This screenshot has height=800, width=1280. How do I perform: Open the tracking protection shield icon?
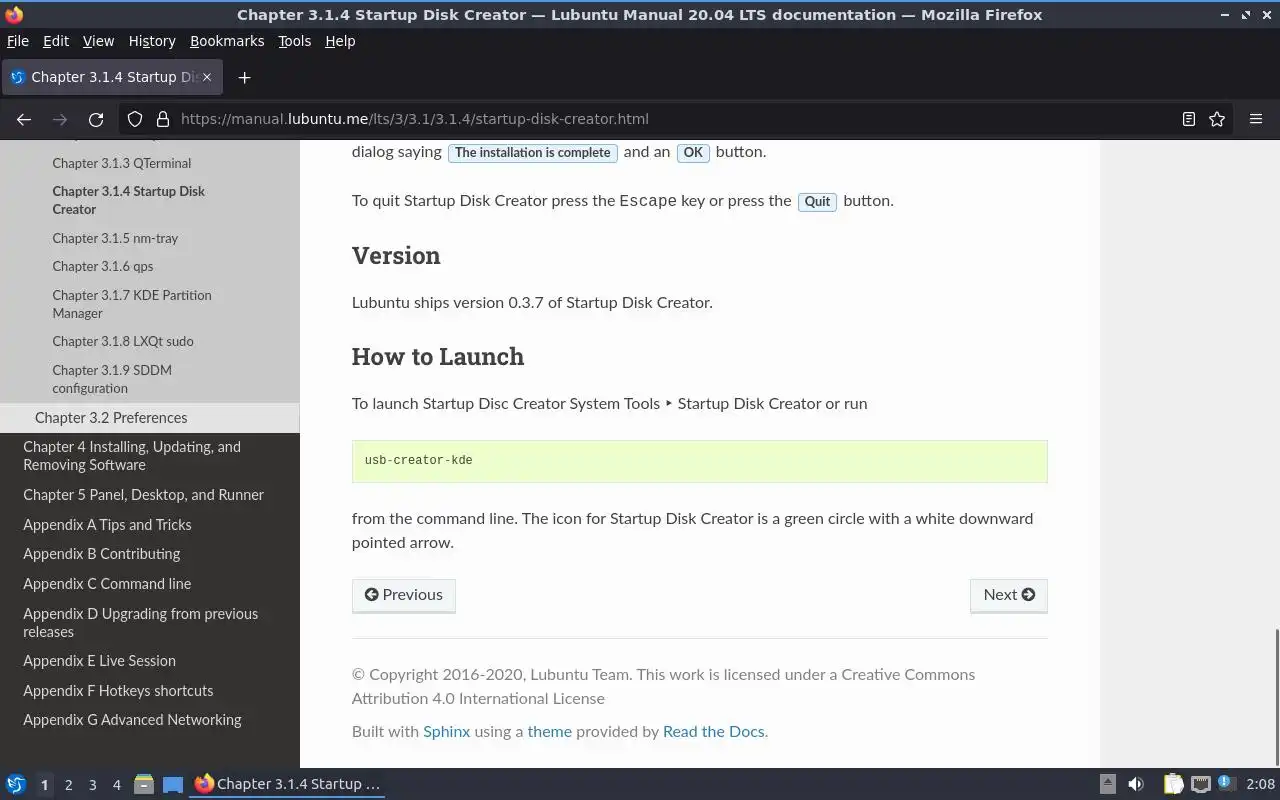135,119
